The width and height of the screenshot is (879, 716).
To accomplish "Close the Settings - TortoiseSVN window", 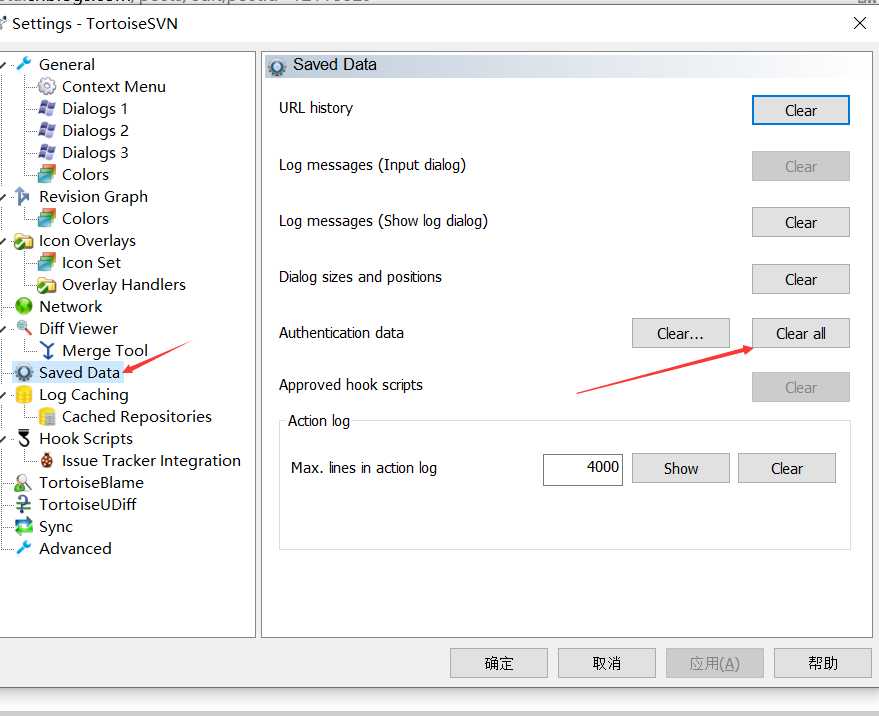I will tap(859, 23).
